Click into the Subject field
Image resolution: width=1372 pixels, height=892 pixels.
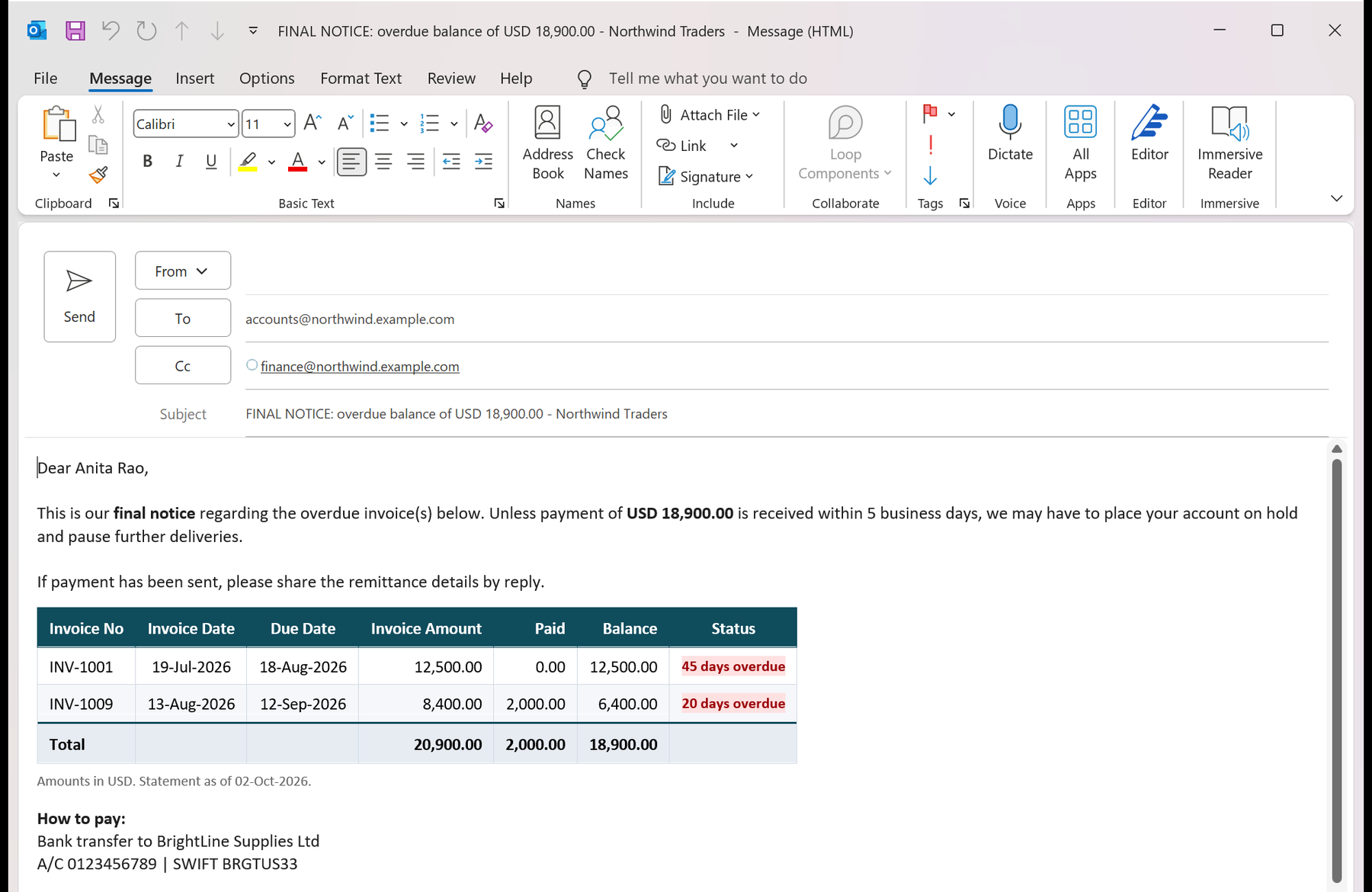click(787, 414)
